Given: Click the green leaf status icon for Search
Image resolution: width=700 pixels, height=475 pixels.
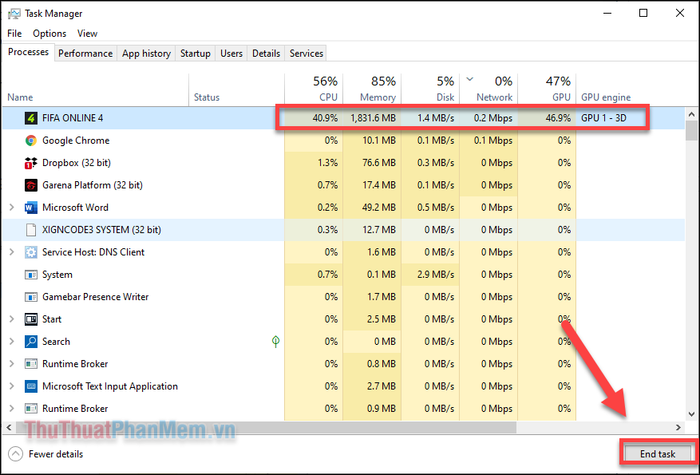Looking at the screenshot, I should (275, 342).
